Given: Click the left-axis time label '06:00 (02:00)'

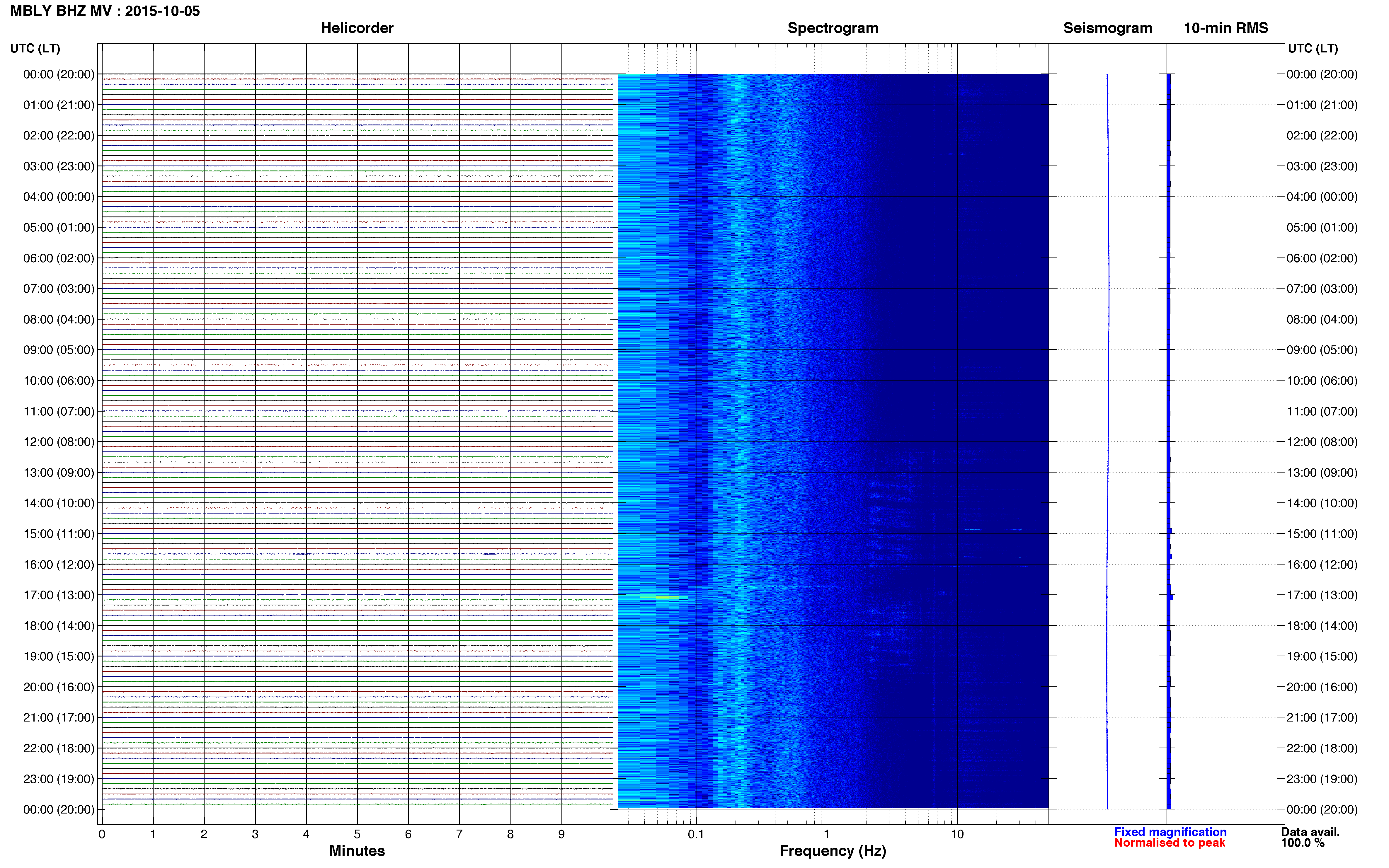Looking at the screenshot, I should (x=59, y=258).
